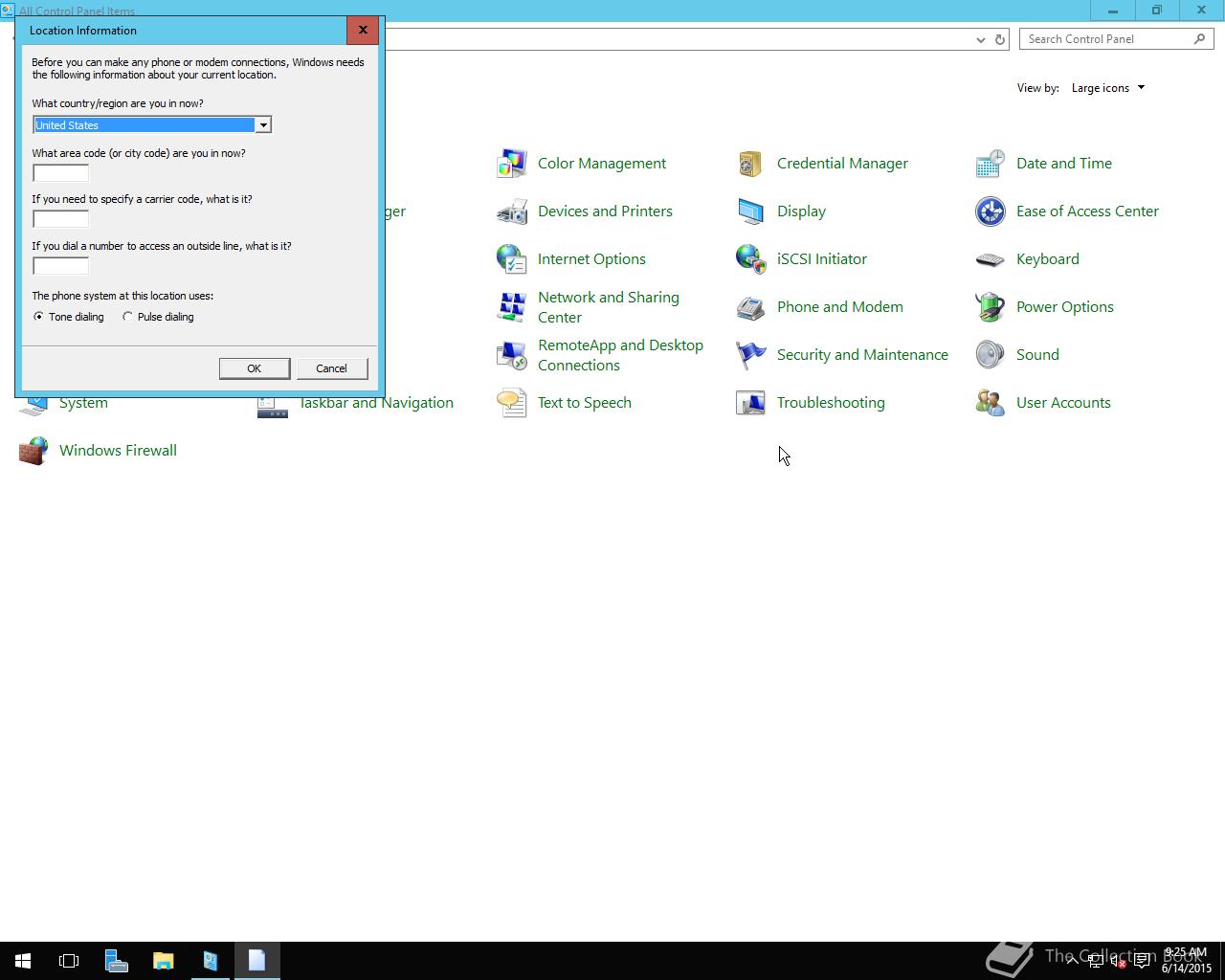Image resolution: width=1225 pixels, height=980 pixels.
Task: Open the View by Large icons dropdown
Action: [1108, 88]
